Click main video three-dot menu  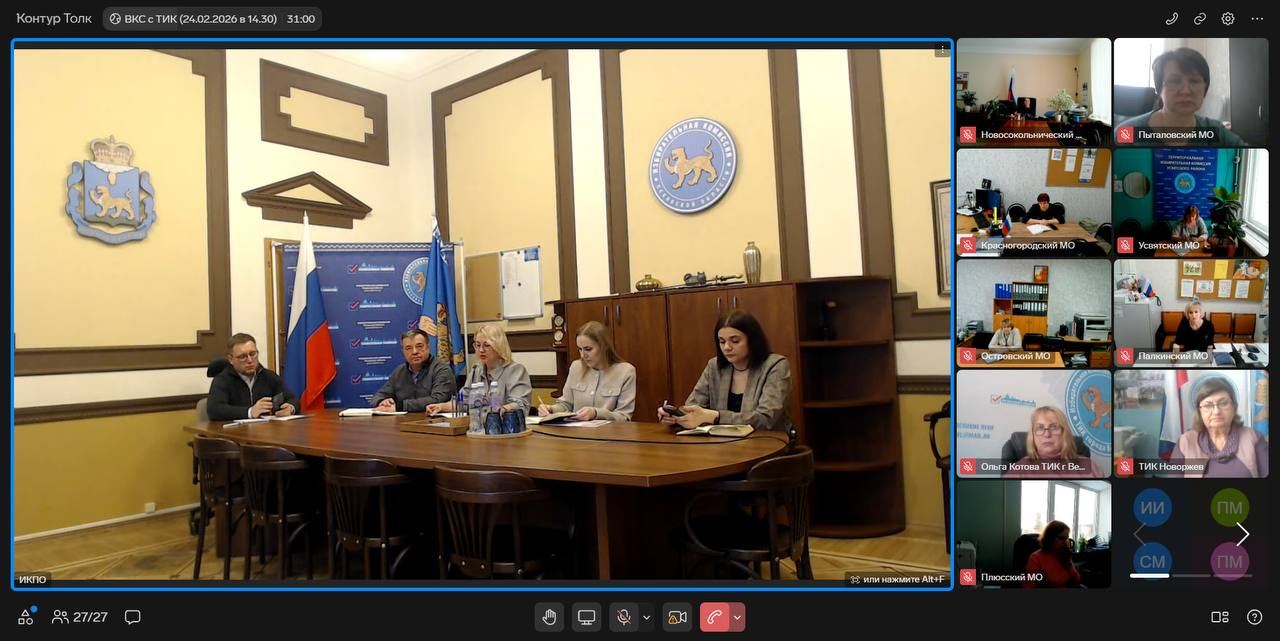pyautogui.click(x=941, y=50)
